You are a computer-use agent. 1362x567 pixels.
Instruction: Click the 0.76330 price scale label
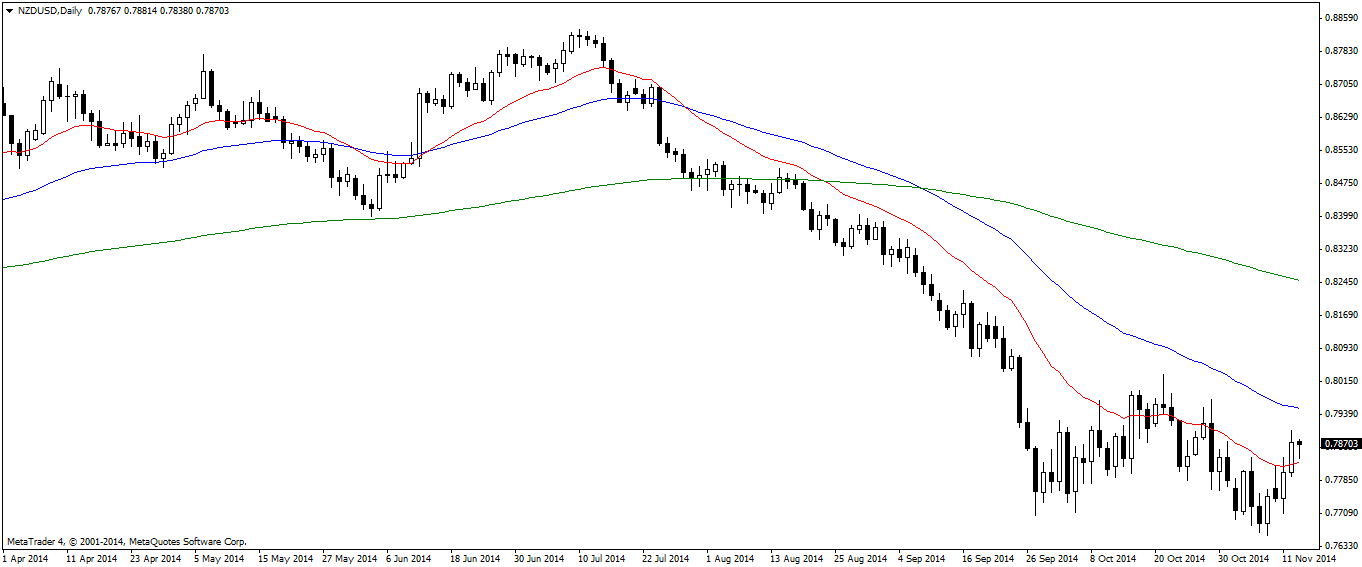[1339, 545]
